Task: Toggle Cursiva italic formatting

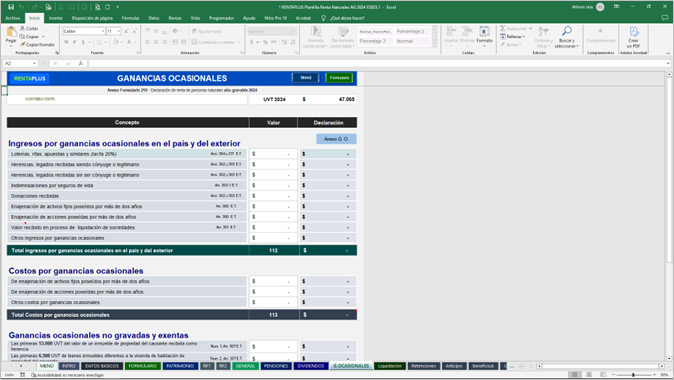Action: 74,42
